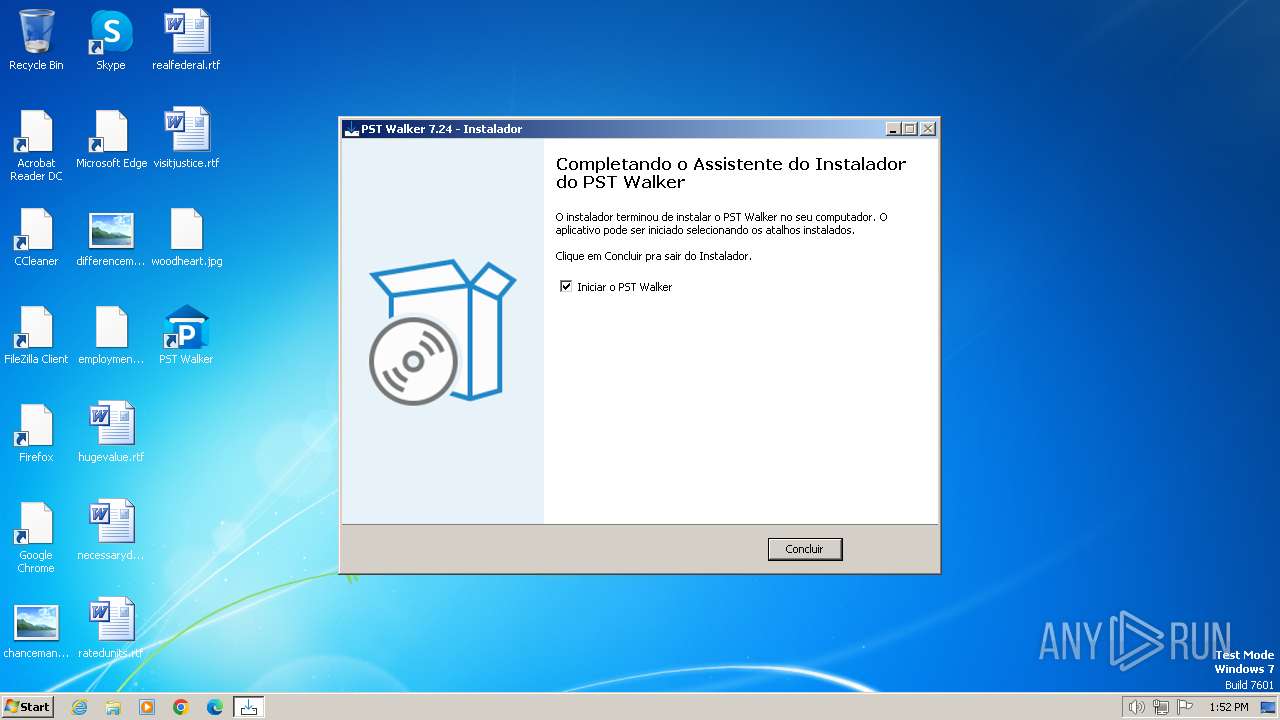Open the Start menu
This screenshot has width=1280, height=720.
pos(27,706)
